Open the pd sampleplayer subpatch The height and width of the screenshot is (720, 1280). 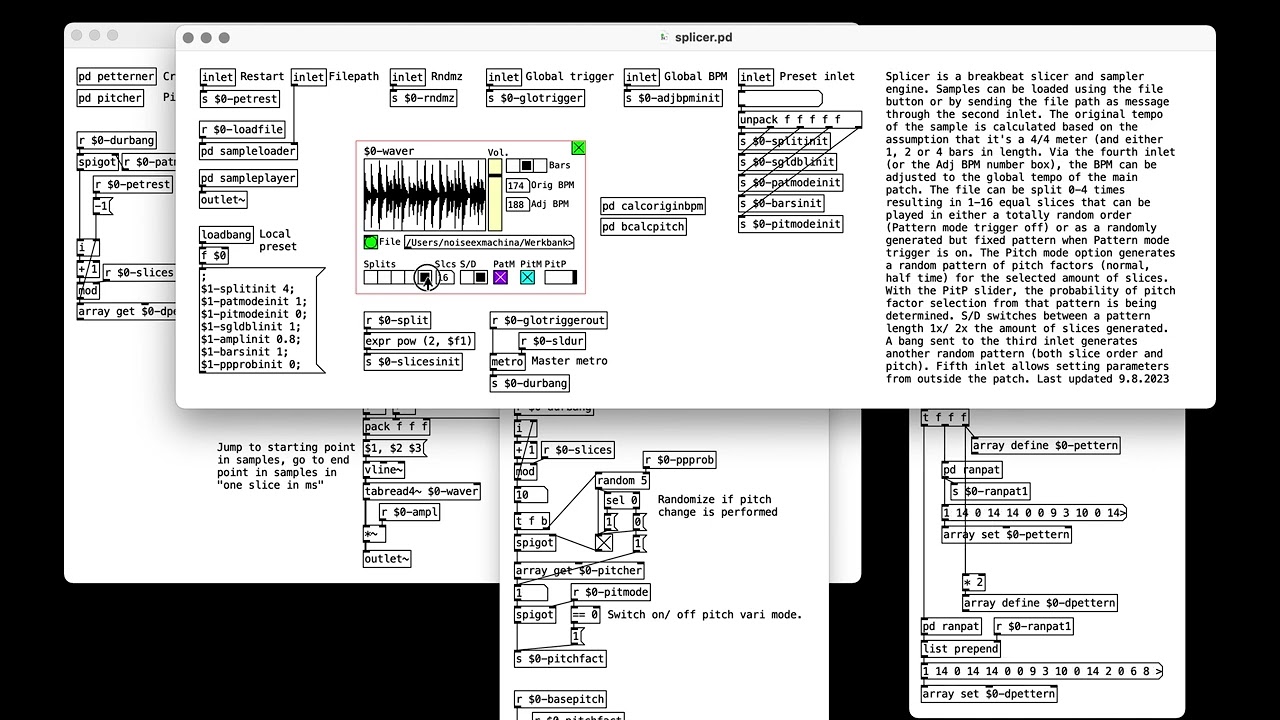click(x=248, y=178)
